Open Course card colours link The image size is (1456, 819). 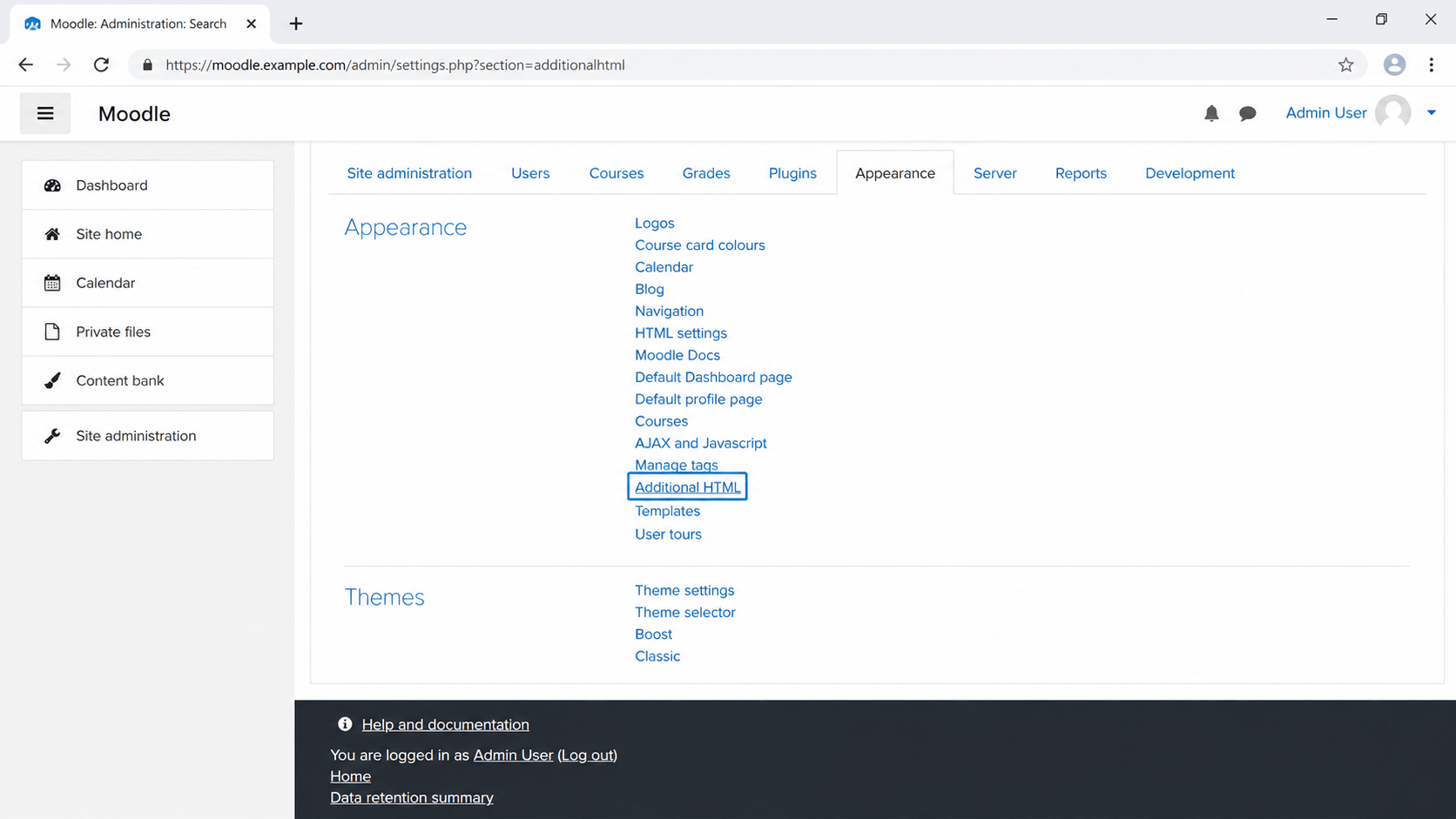[x=699, y=245]
